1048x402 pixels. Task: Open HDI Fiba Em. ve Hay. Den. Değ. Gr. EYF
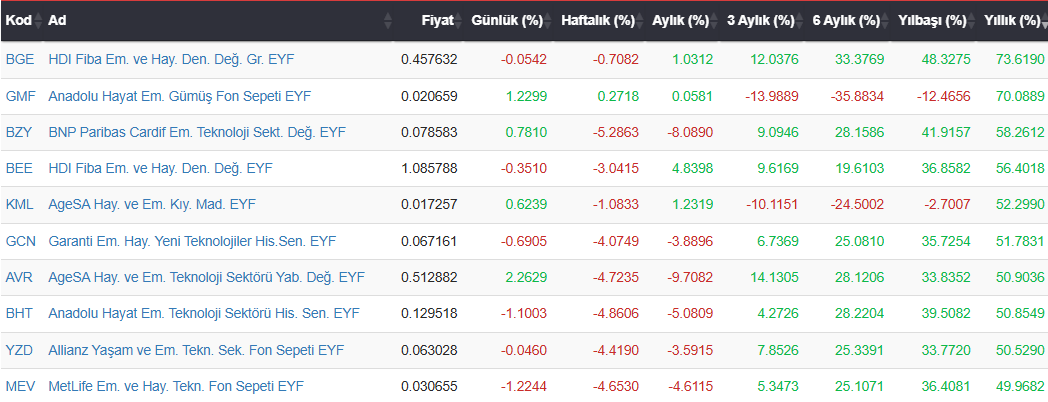[171, 60]
